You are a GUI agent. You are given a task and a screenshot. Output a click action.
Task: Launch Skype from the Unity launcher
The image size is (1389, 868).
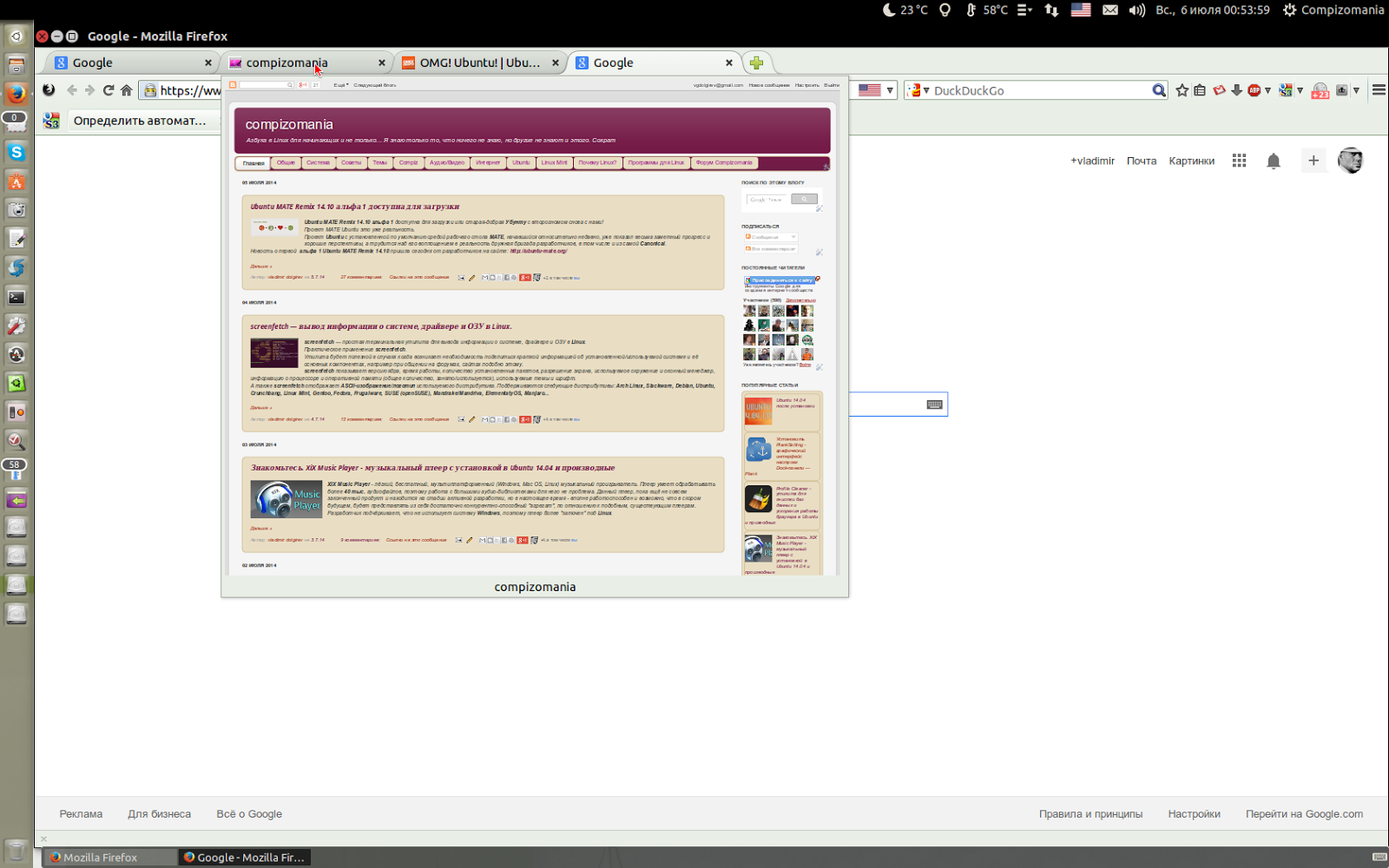tap(16, 152)
